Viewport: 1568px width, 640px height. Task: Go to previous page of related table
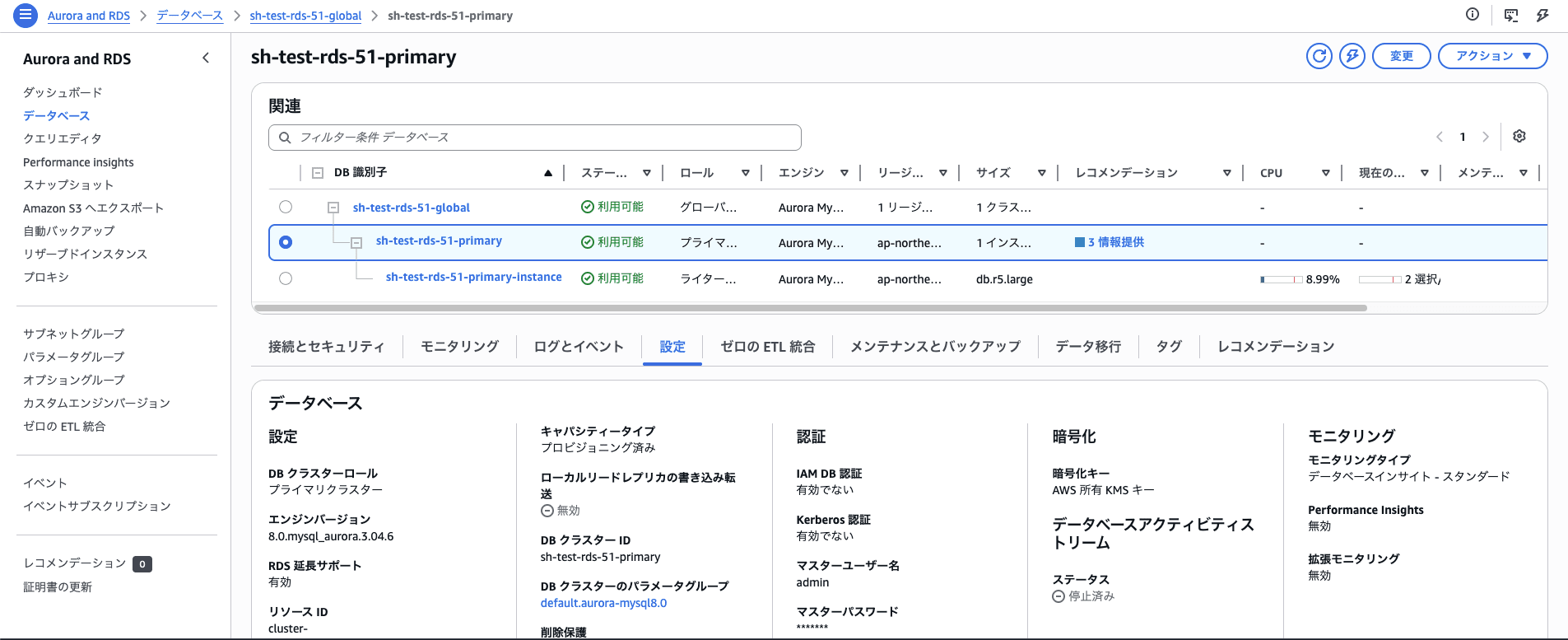(1440, 137)
